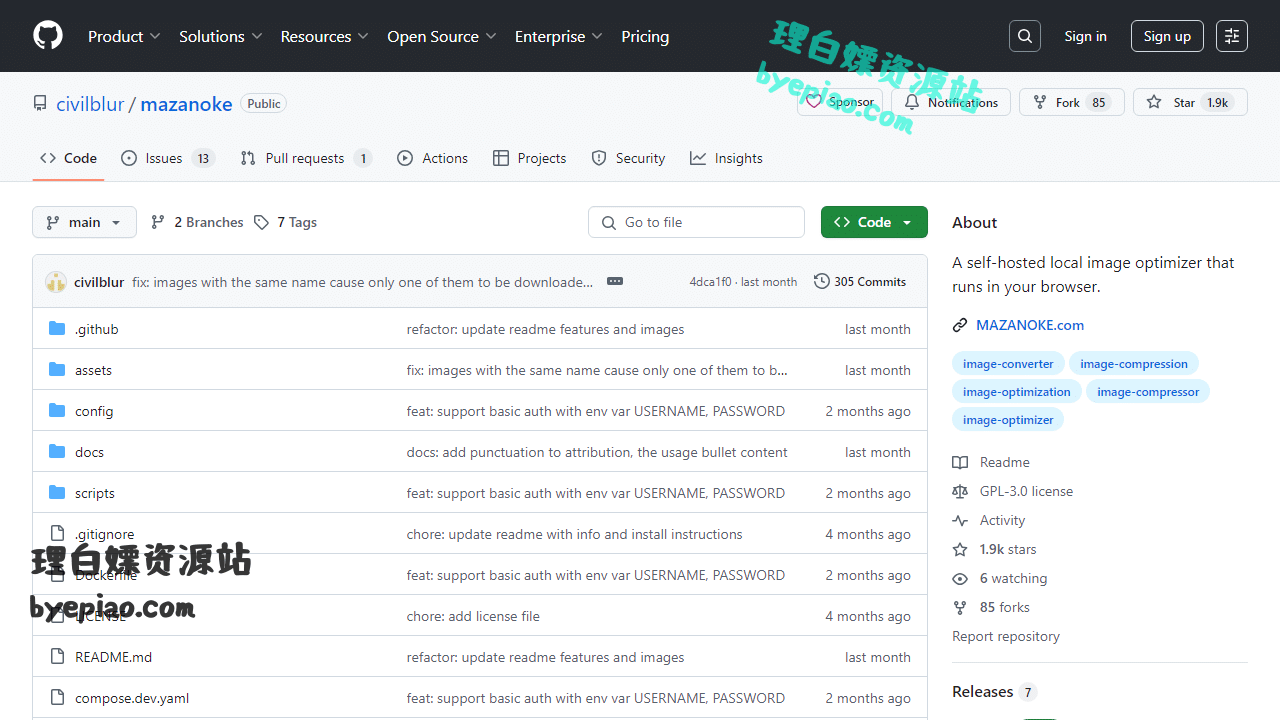Image resolution: width=1280 pixels, height=720 pixels.
Task: Click the compose.dev.yaml file icon
Action: point(57,698)
